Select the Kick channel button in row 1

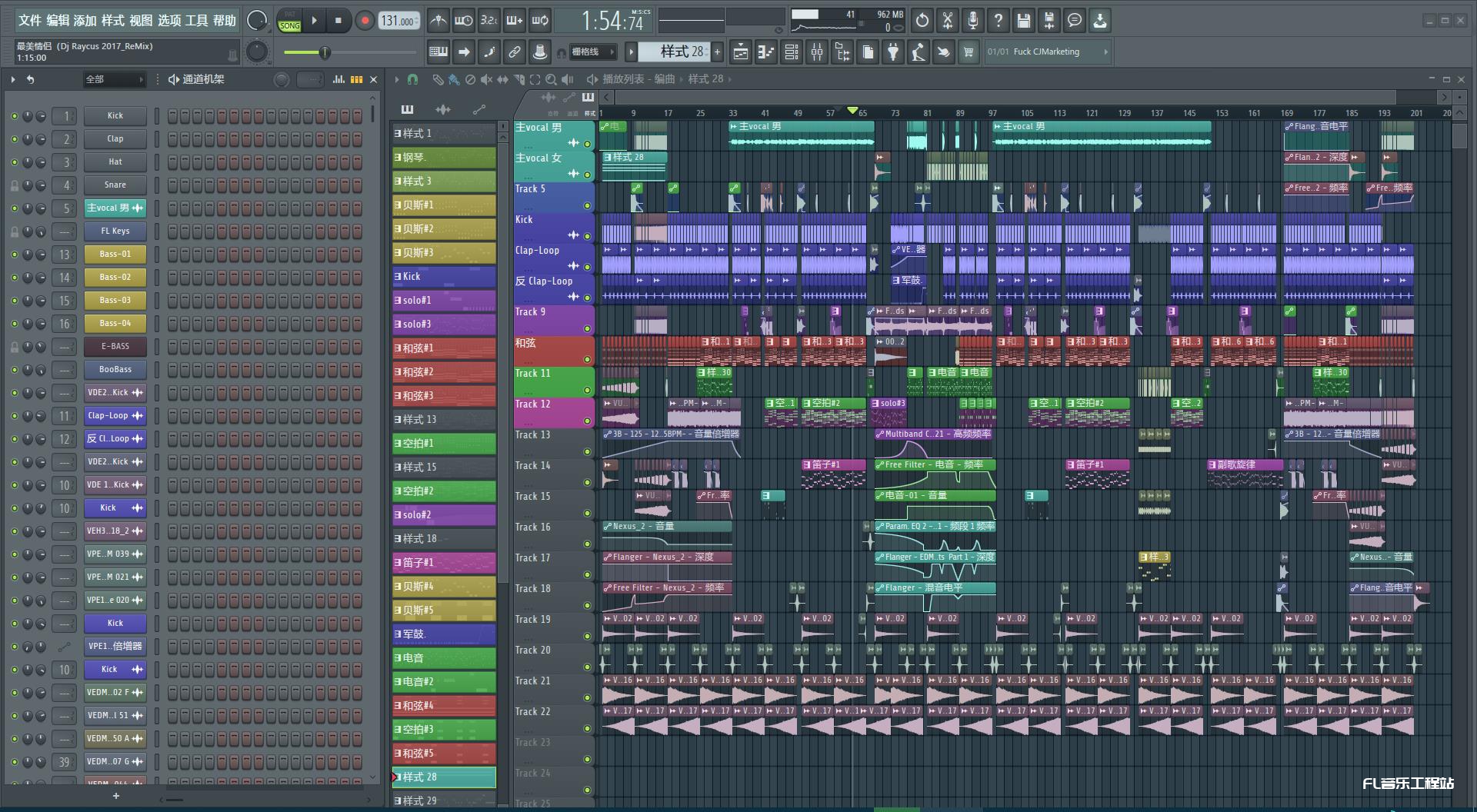(x=115, y=115)
